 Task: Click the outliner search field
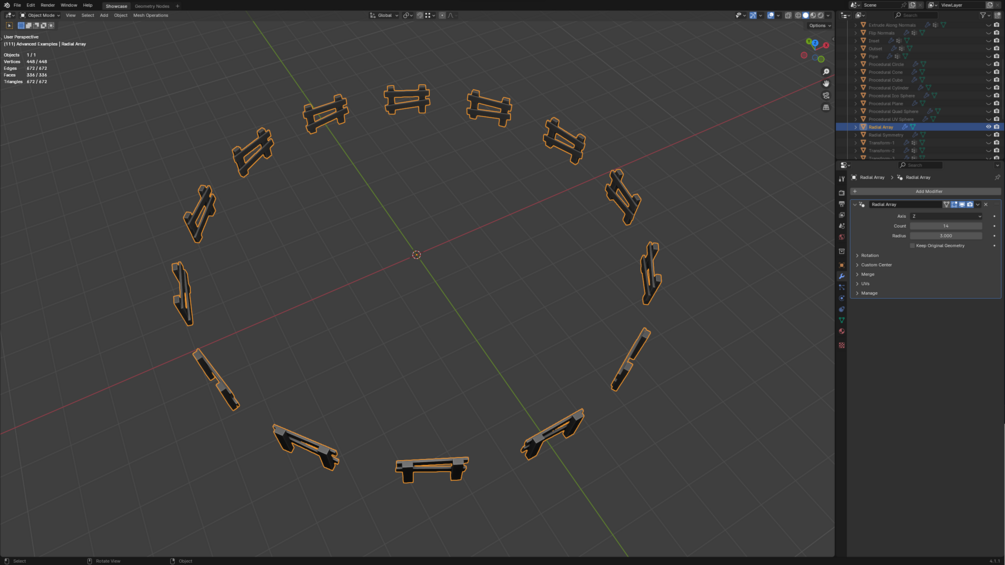(x=915, y=15)
